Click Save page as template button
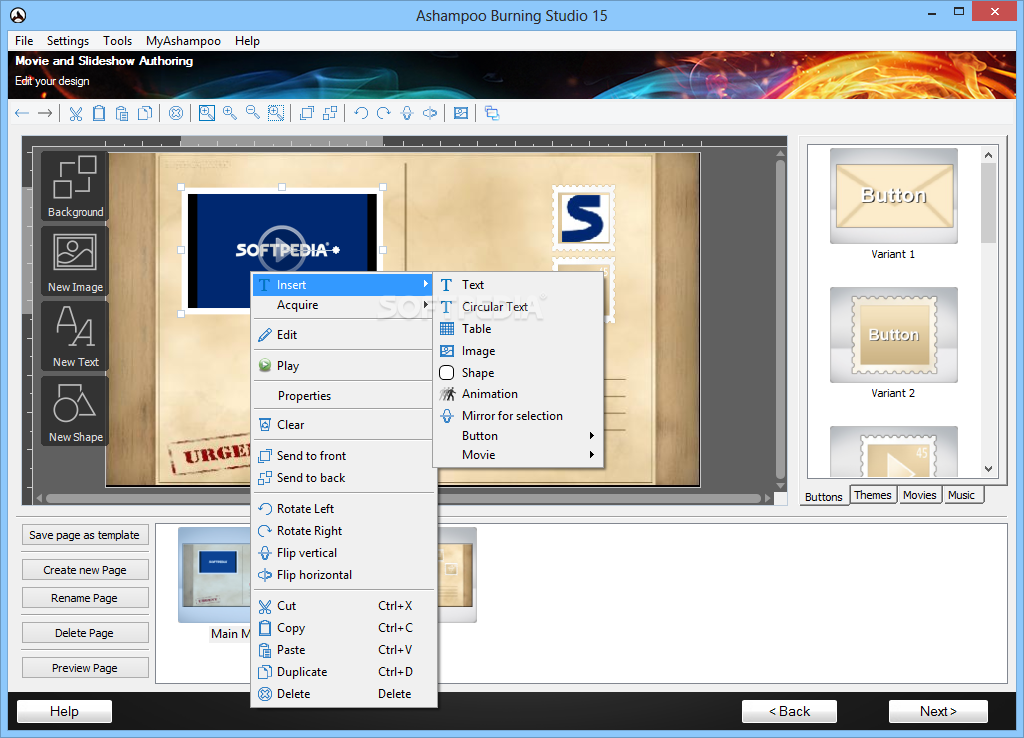 [85, 535]
